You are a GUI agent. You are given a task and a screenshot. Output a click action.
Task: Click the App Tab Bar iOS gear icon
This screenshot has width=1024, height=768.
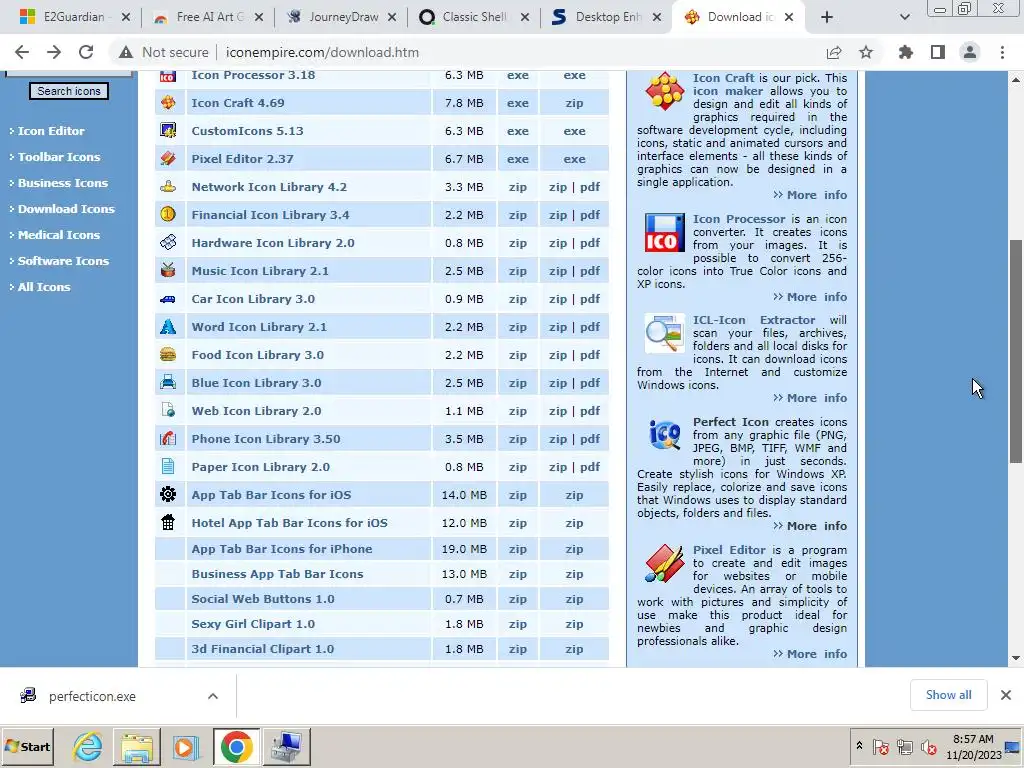coord(168,494)
